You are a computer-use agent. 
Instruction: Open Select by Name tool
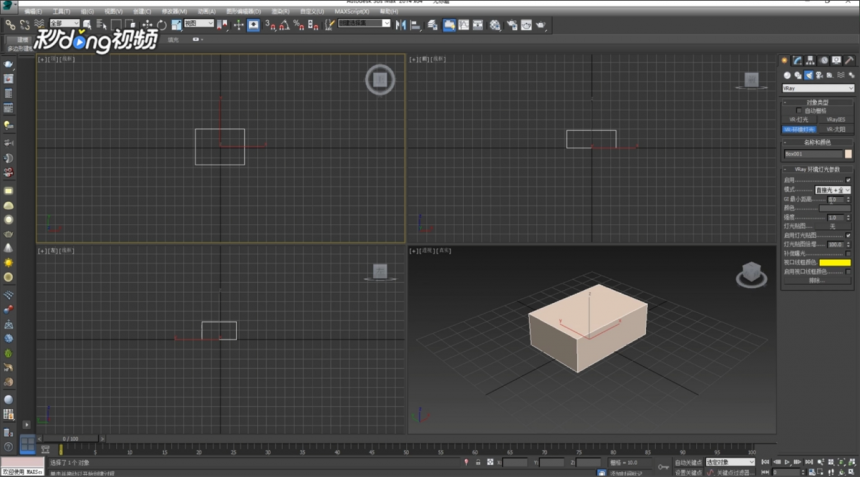click(101, 24)
